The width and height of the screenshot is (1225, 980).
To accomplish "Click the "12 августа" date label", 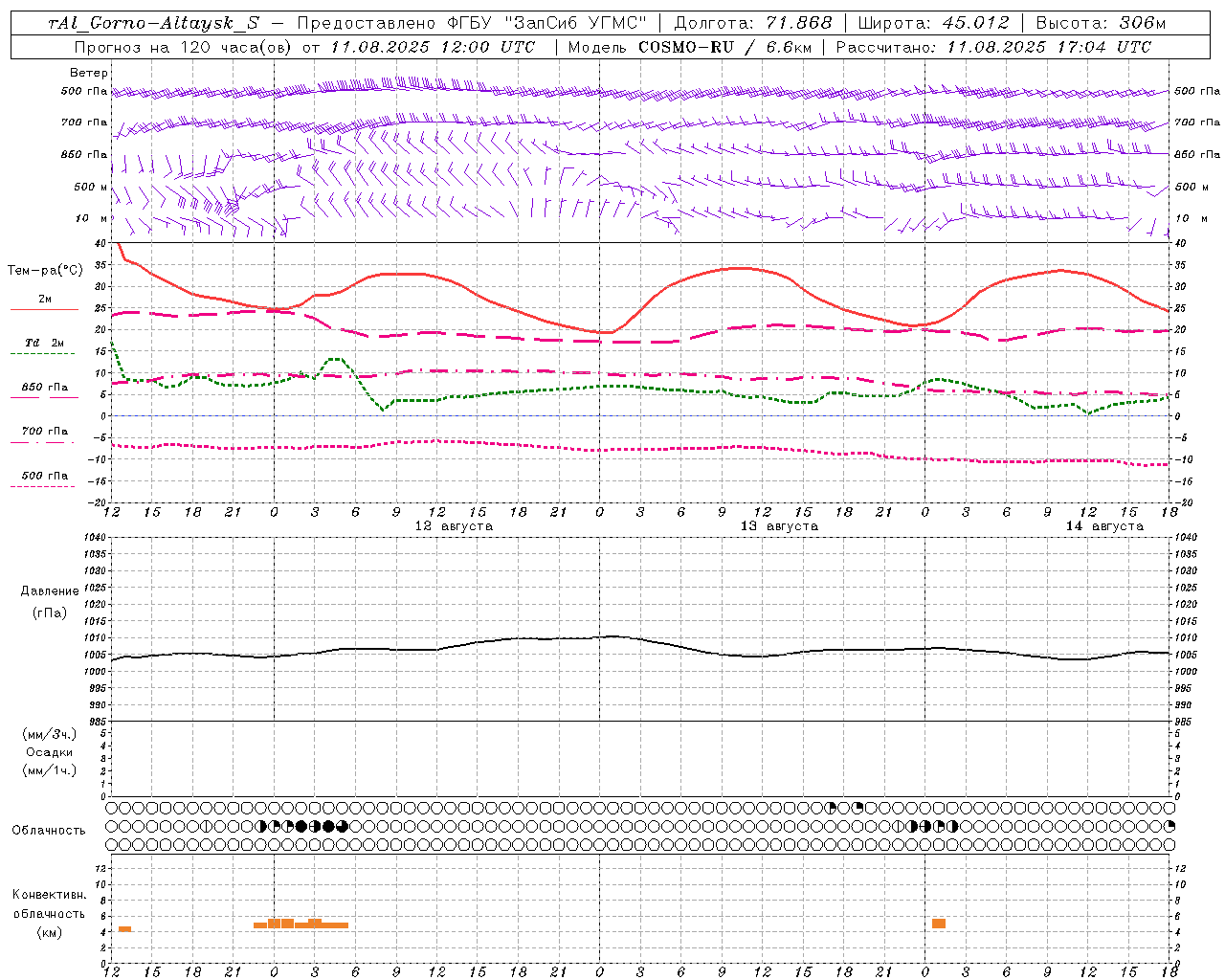I will (454, 526).
